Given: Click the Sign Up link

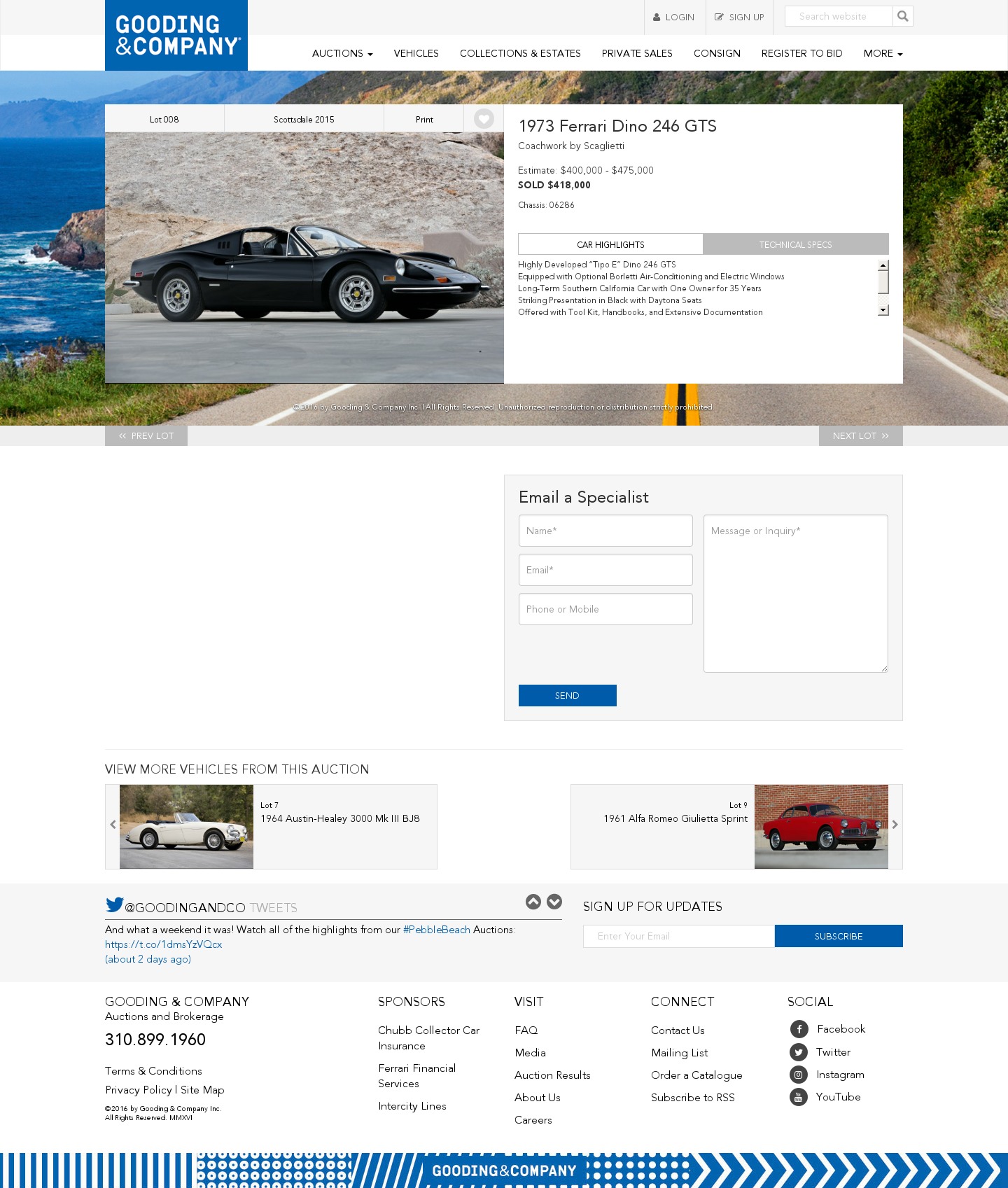Looking at the screenshot, I should pos(739,18).
